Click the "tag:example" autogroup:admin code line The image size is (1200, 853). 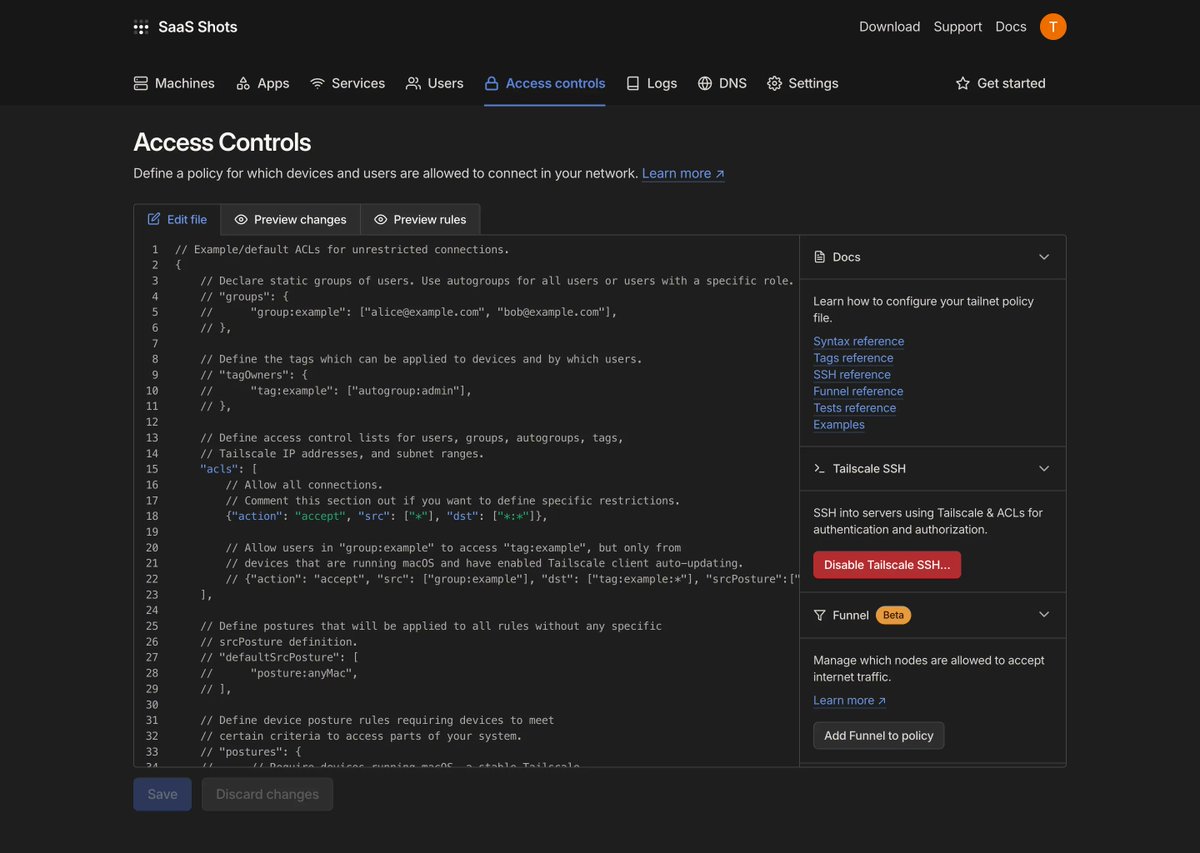(335, 390)
